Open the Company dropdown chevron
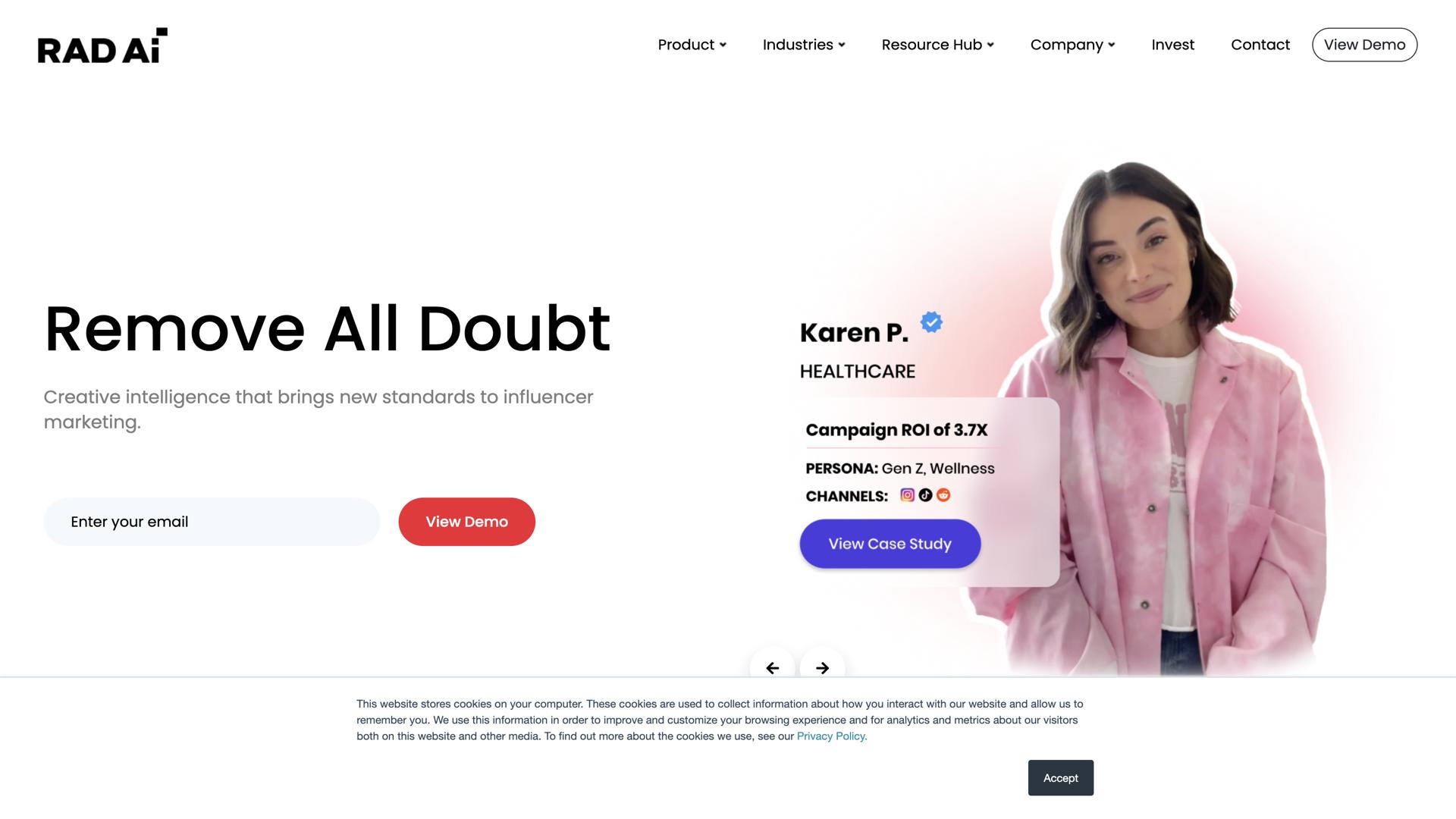This screenshot has height=819, width=1456. 1112,45
